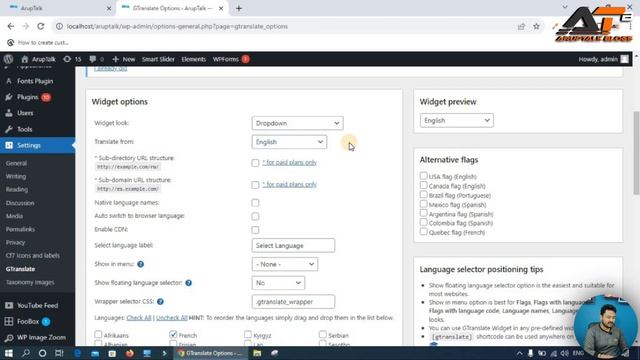Close the GTranslate Options tab

[x=221, y=8]
